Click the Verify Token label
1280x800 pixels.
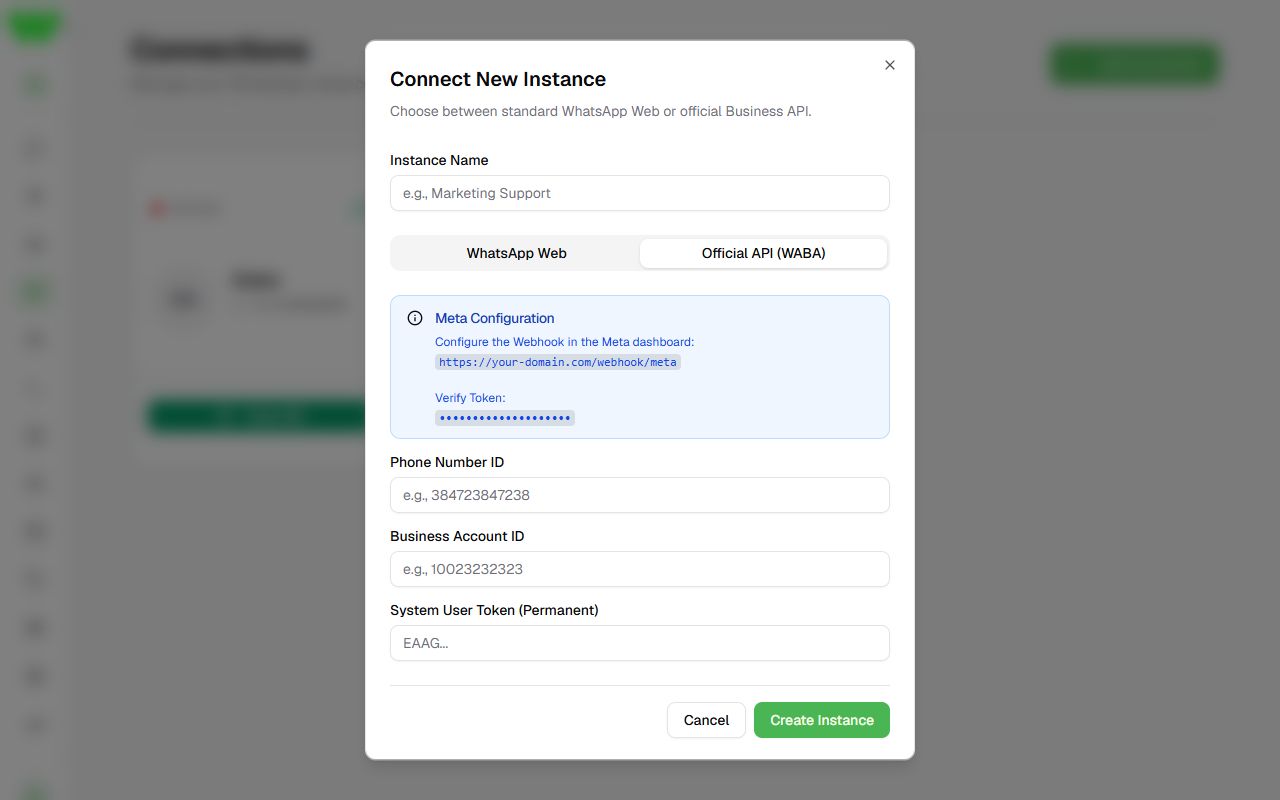pos(470,398)
